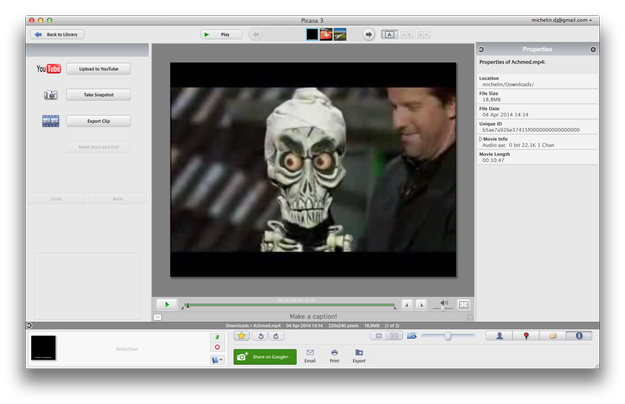
Task: Click the previous item arrow icon
Action: [256, 35]
